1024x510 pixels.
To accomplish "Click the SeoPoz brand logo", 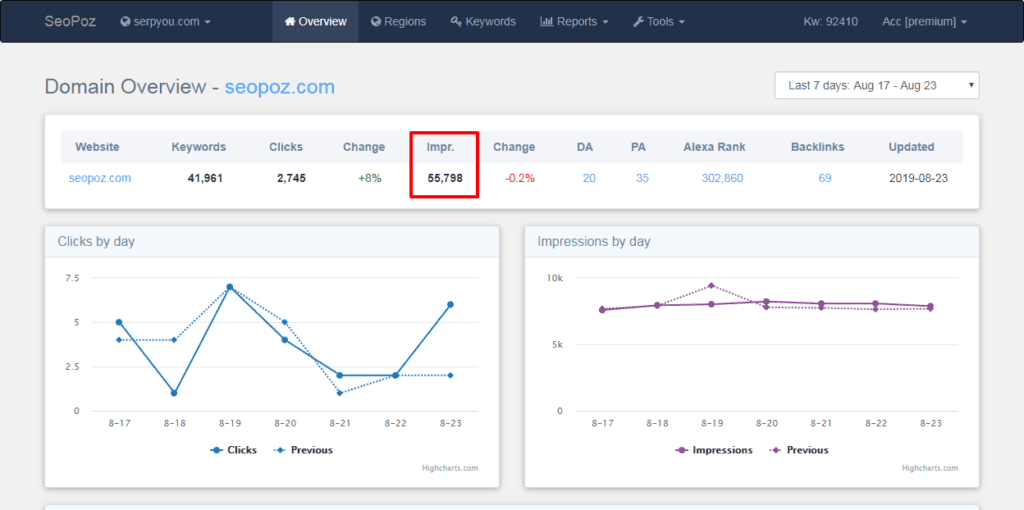I will (70, 22).
